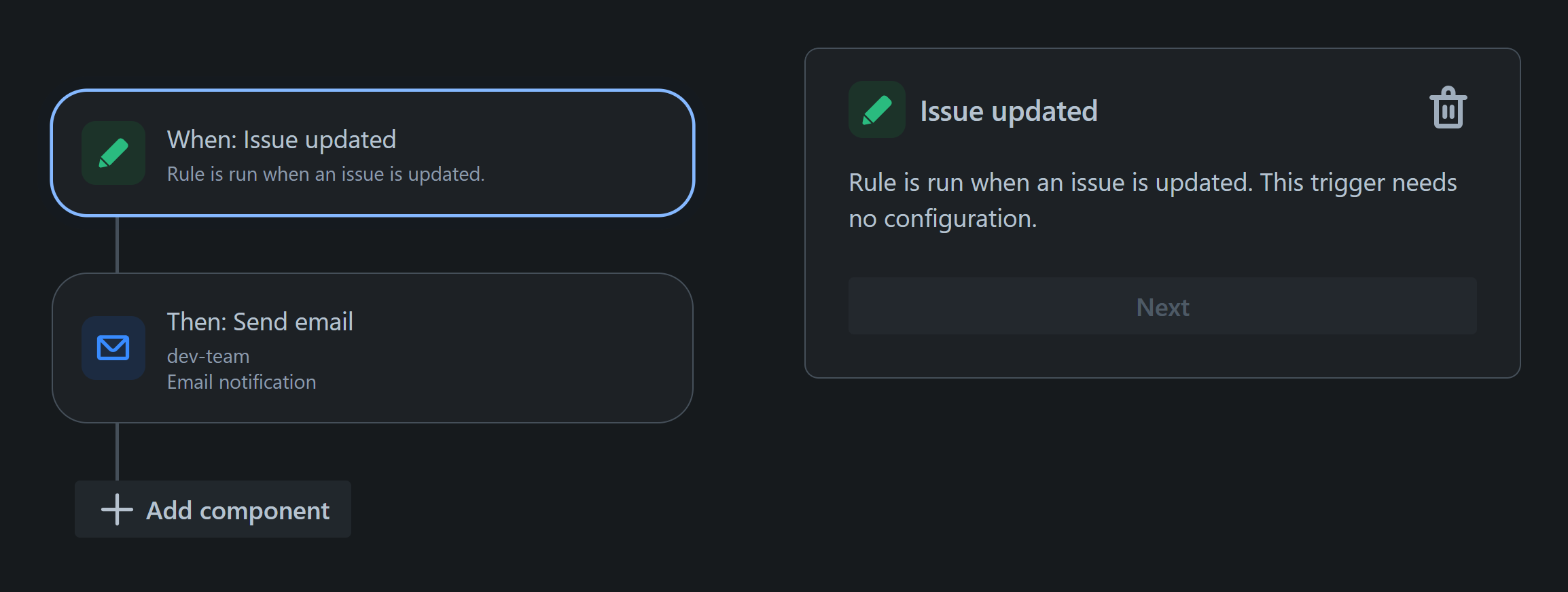The height and width of the screenshot is (592, 1568).
Task: Open the "Then: Send email" action title
Action: click(x=260, y=322)
